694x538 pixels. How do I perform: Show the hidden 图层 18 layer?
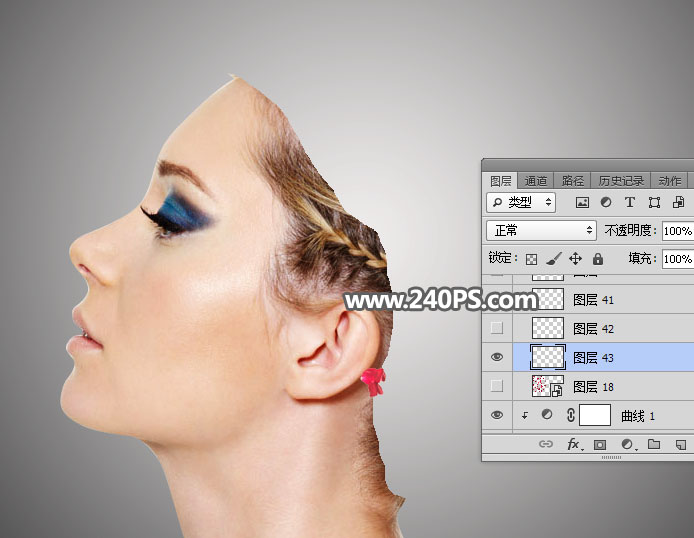click(497, 386)
